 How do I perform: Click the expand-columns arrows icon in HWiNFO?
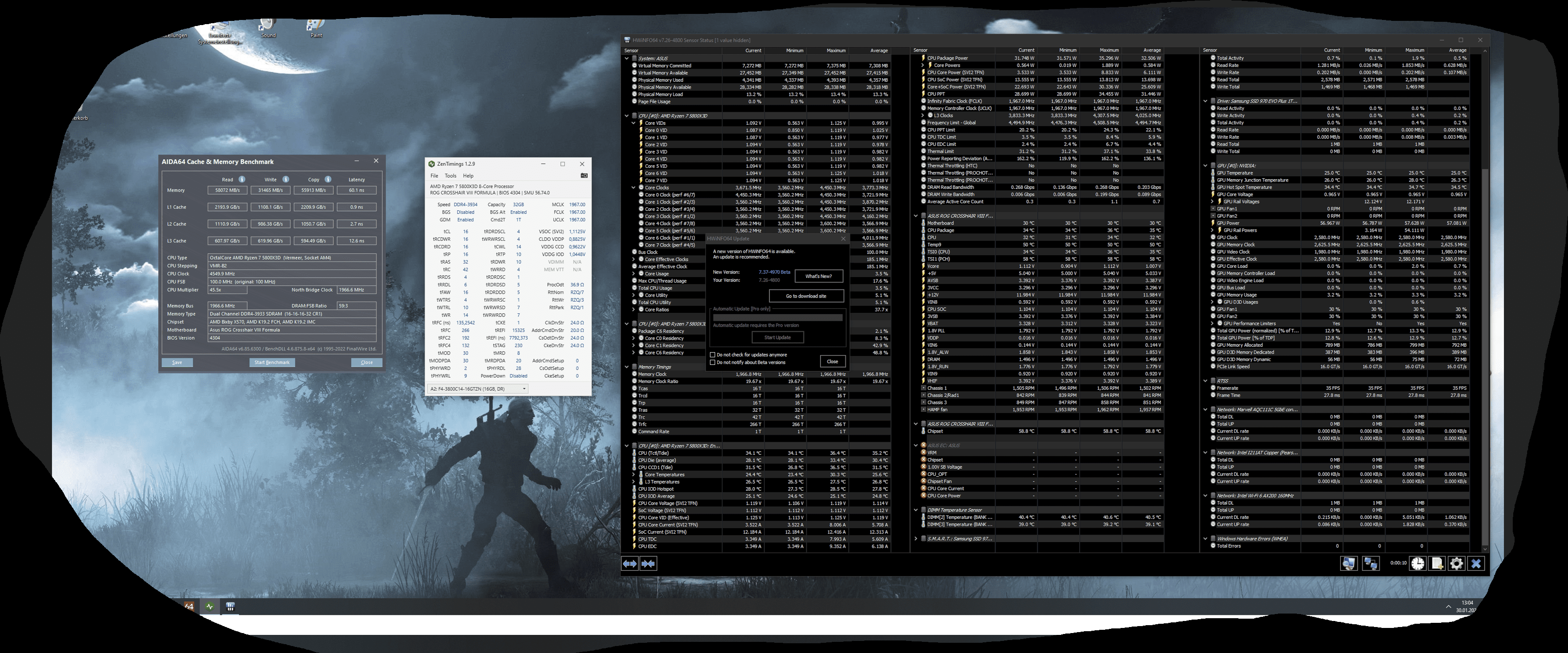630,564
